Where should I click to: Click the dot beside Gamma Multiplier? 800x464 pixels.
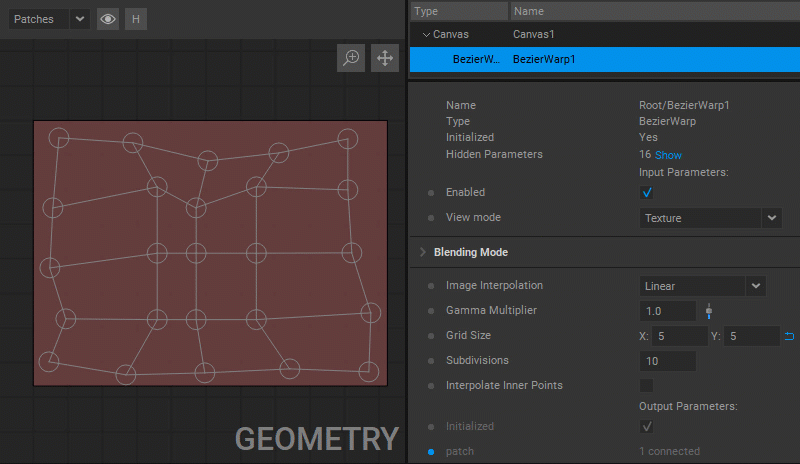click(431, 311)
